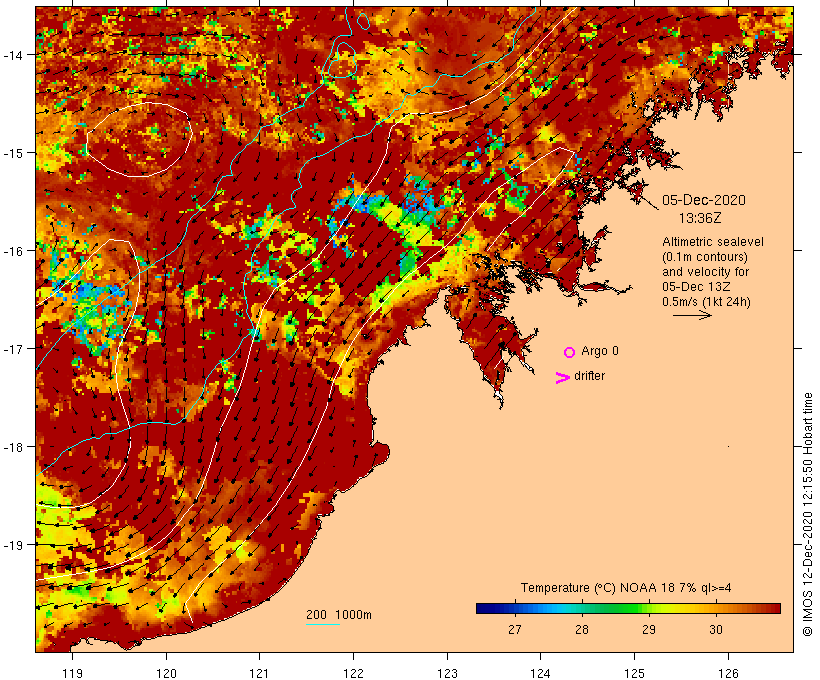Click the latitude label -18
Viewport: 820px width, 680px height.
(13, 447)
